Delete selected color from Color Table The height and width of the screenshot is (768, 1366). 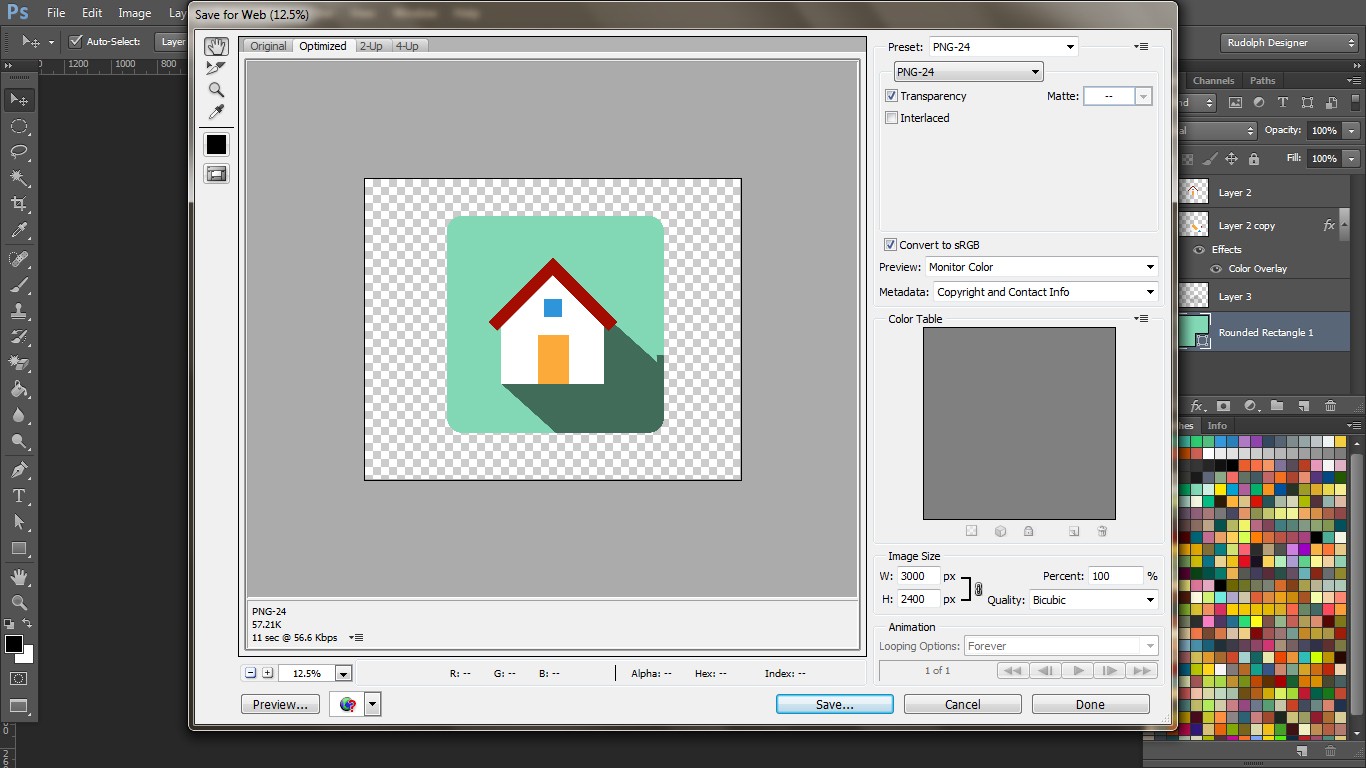(x=1102, y=531)
